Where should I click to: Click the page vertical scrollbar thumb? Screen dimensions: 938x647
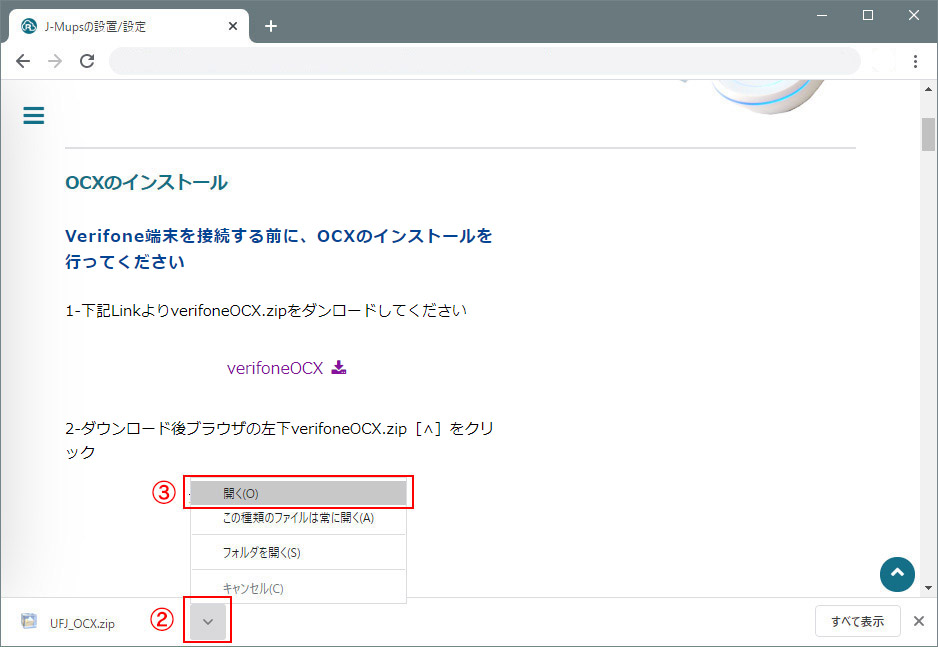pos(928,133)
